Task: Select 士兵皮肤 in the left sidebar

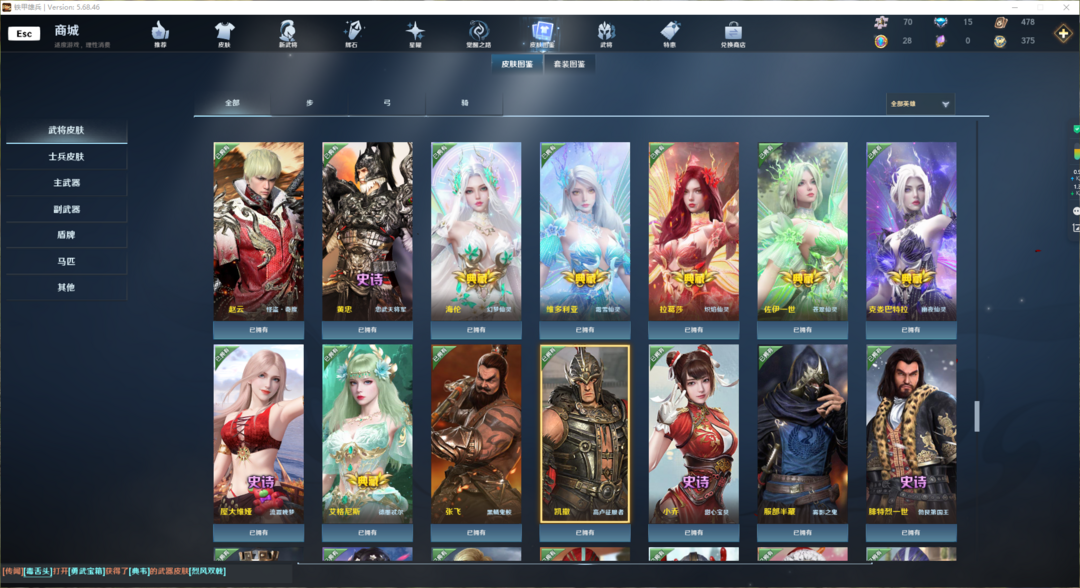Action: point(66,157)
